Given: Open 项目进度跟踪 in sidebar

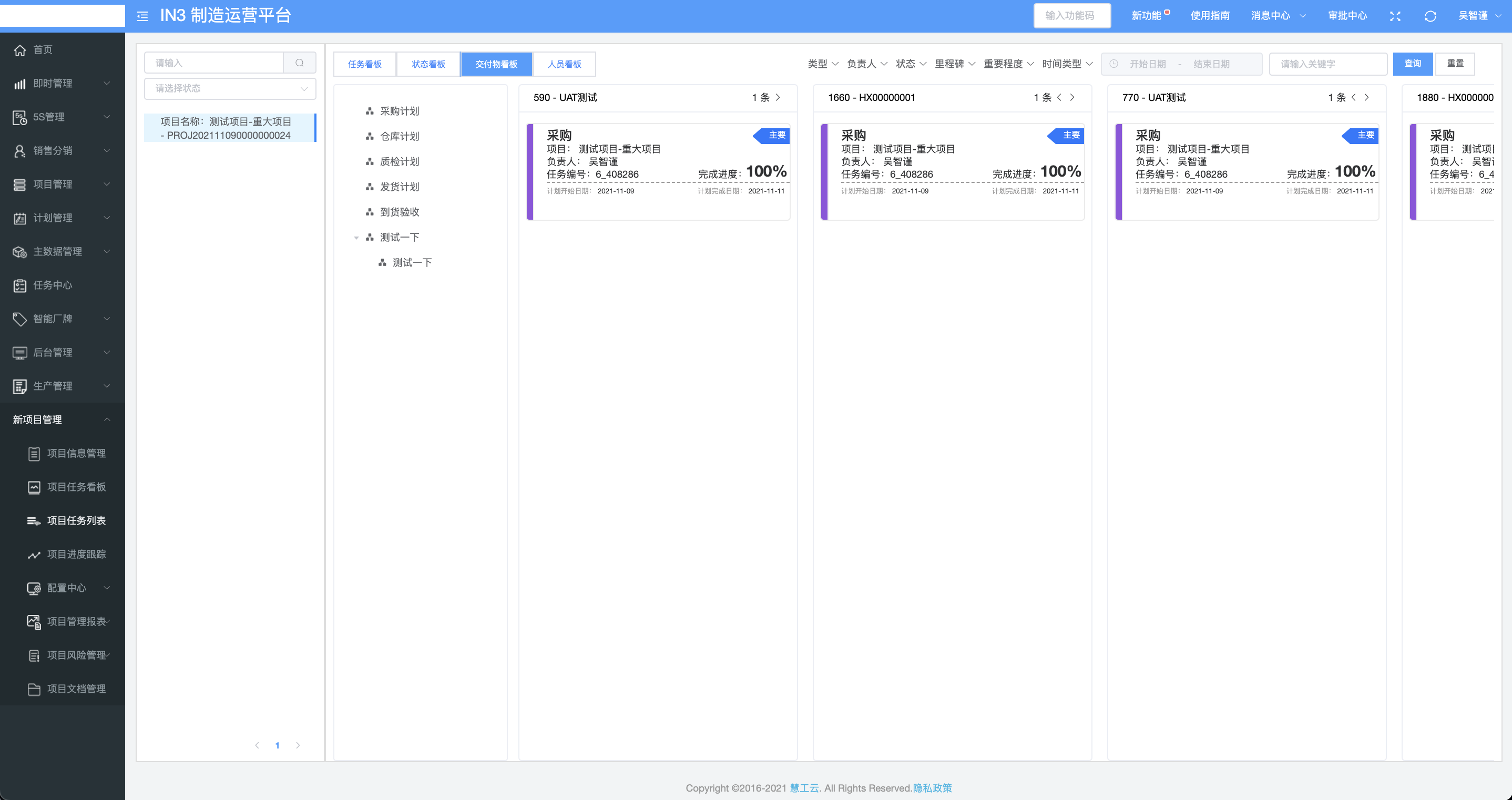Looking at the screenshot, I should (x=76, y=554).
